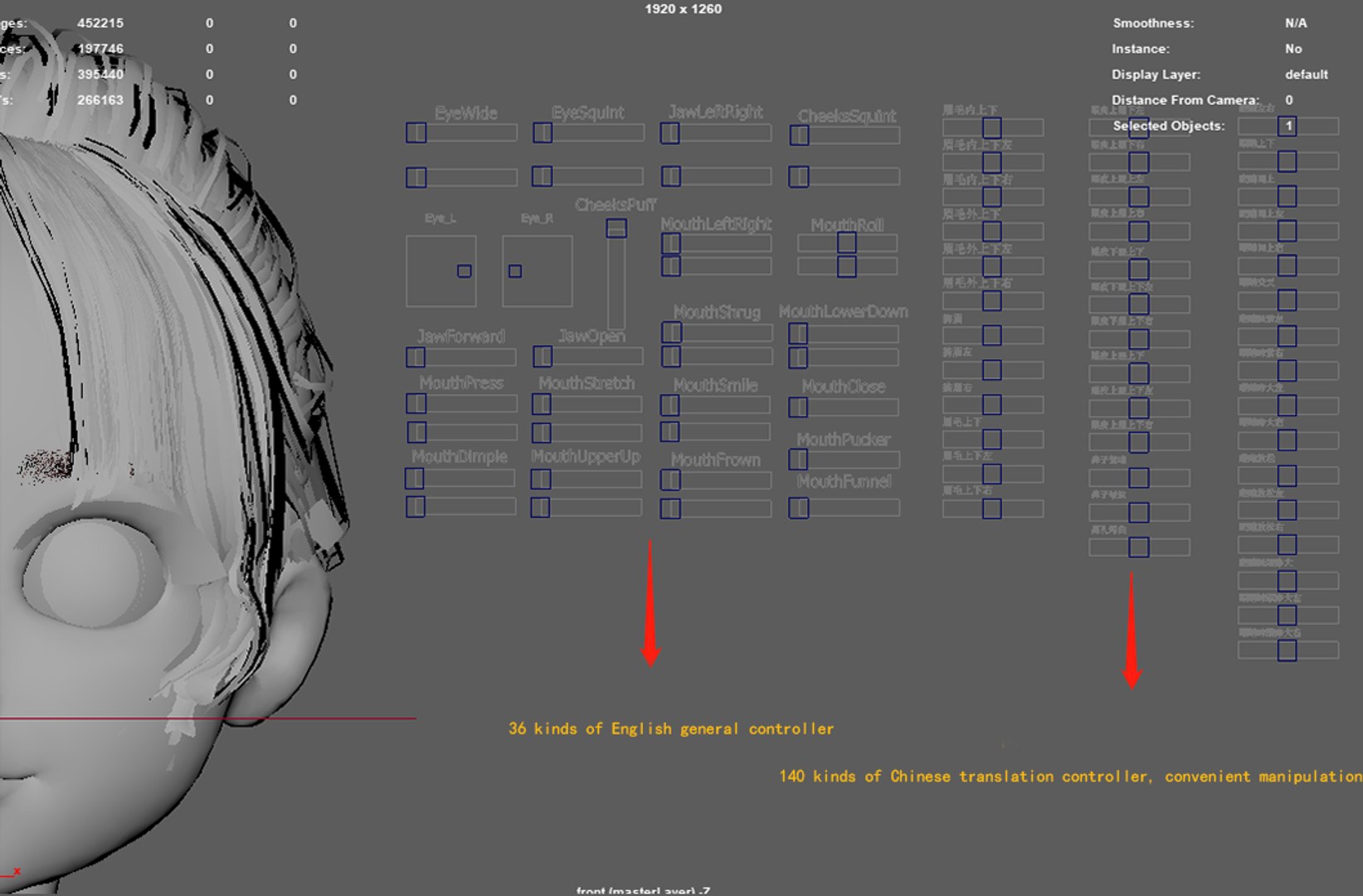Select upper EyeSquint slider handle
Viewport: 1363px width, 896px height.
coord(543,133)
